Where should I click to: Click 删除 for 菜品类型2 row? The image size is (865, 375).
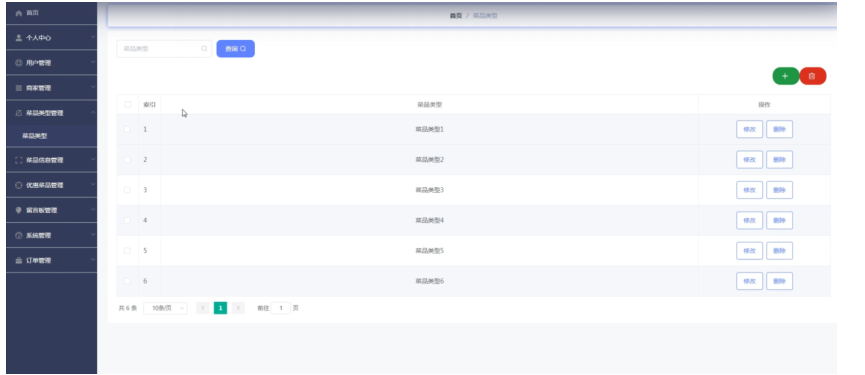(779, 159)
